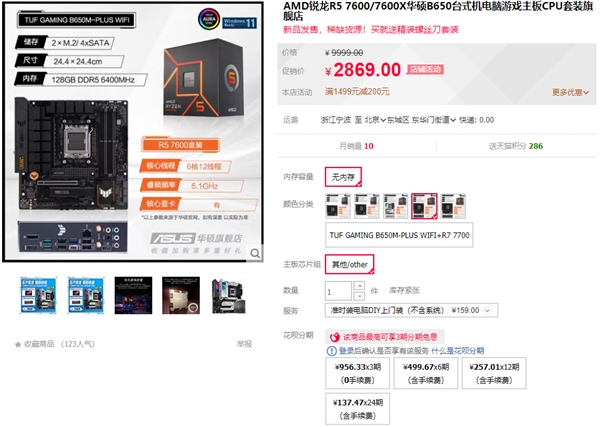Select the 无内存 memory capacity option
Viewport: 600px width, 427px height.
point(343,177)
